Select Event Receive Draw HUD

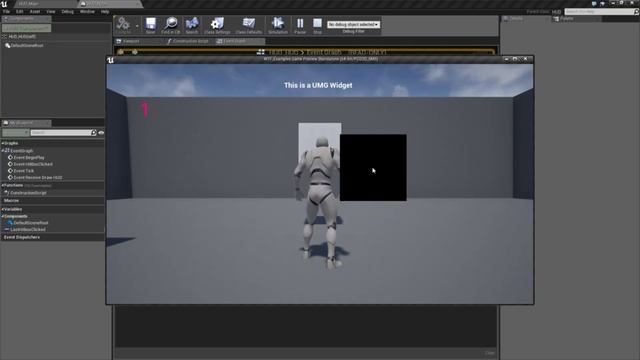click(x=38, y=178)
